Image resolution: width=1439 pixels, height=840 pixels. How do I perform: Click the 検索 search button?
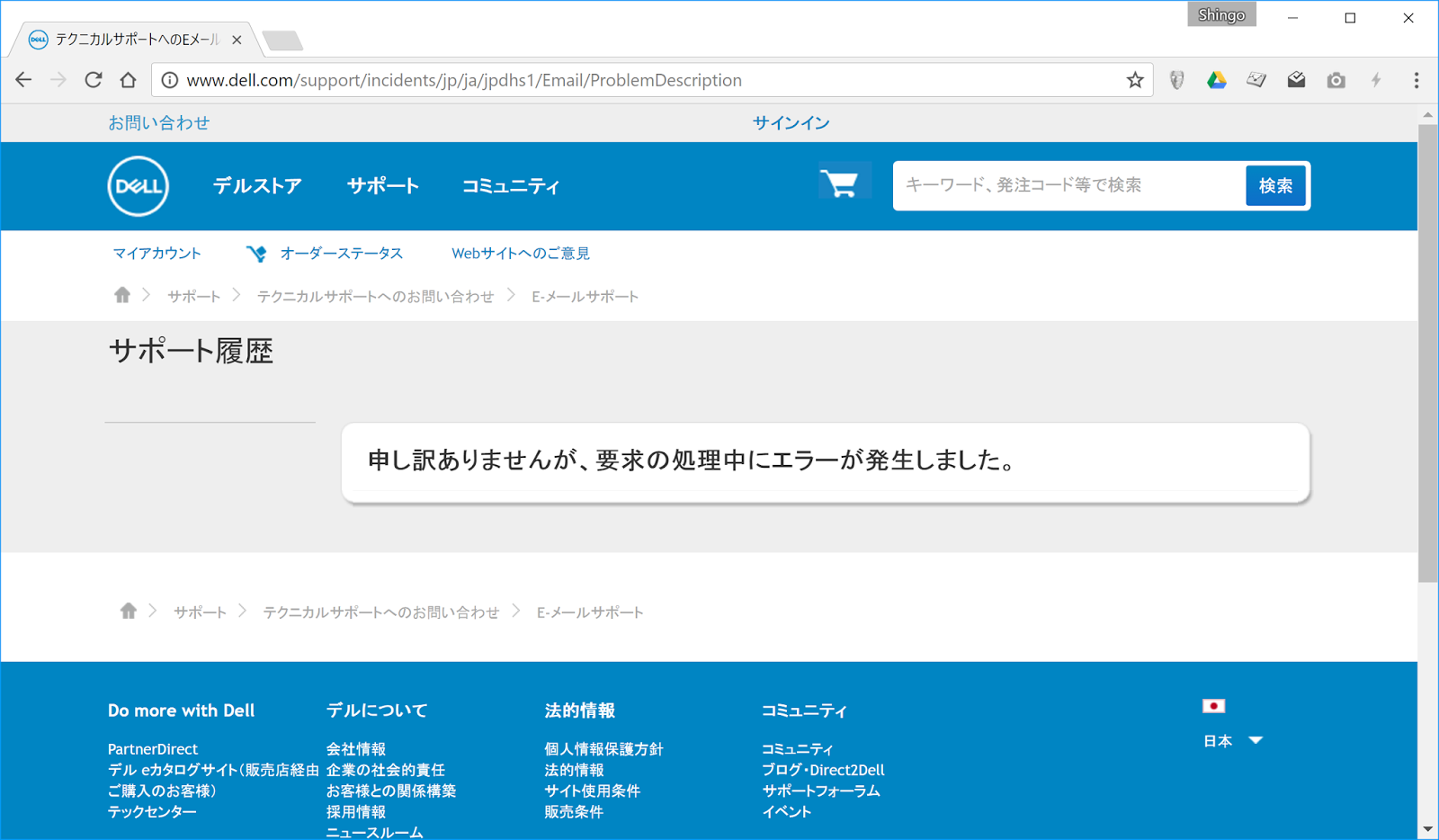point(1275,186)
